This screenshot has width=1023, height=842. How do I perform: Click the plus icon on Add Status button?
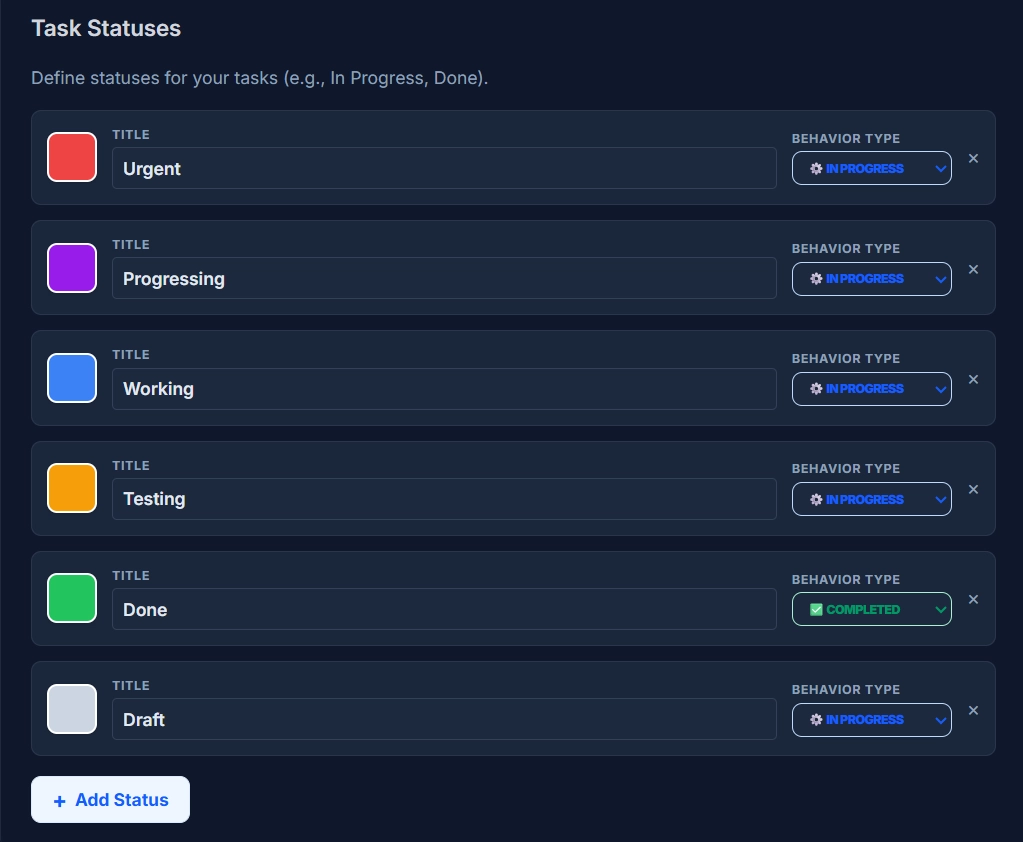[59, 799]
